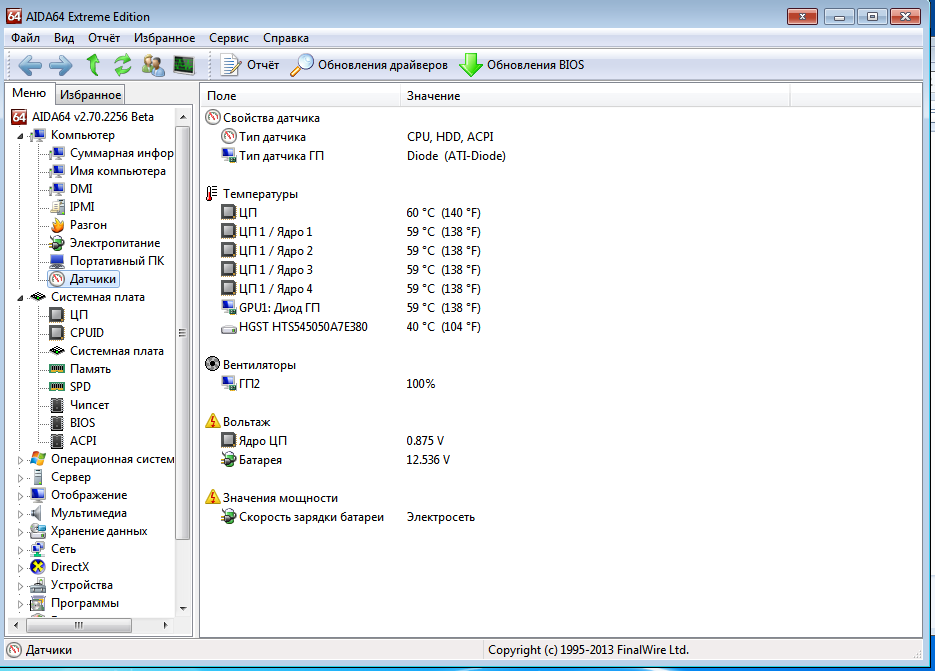Open the Файл menu
The width and height of the screenshot is (935, 671).
point(25,38)
